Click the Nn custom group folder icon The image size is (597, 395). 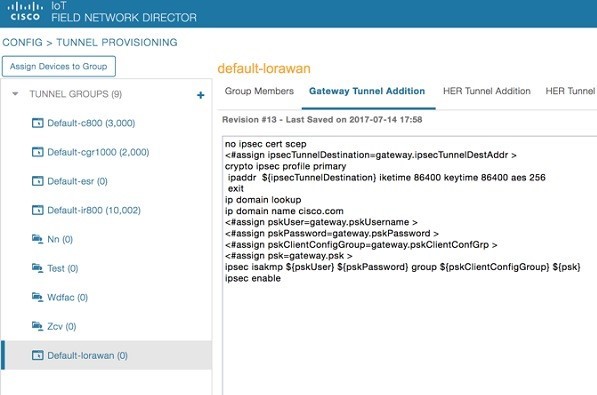click(37, 239)
